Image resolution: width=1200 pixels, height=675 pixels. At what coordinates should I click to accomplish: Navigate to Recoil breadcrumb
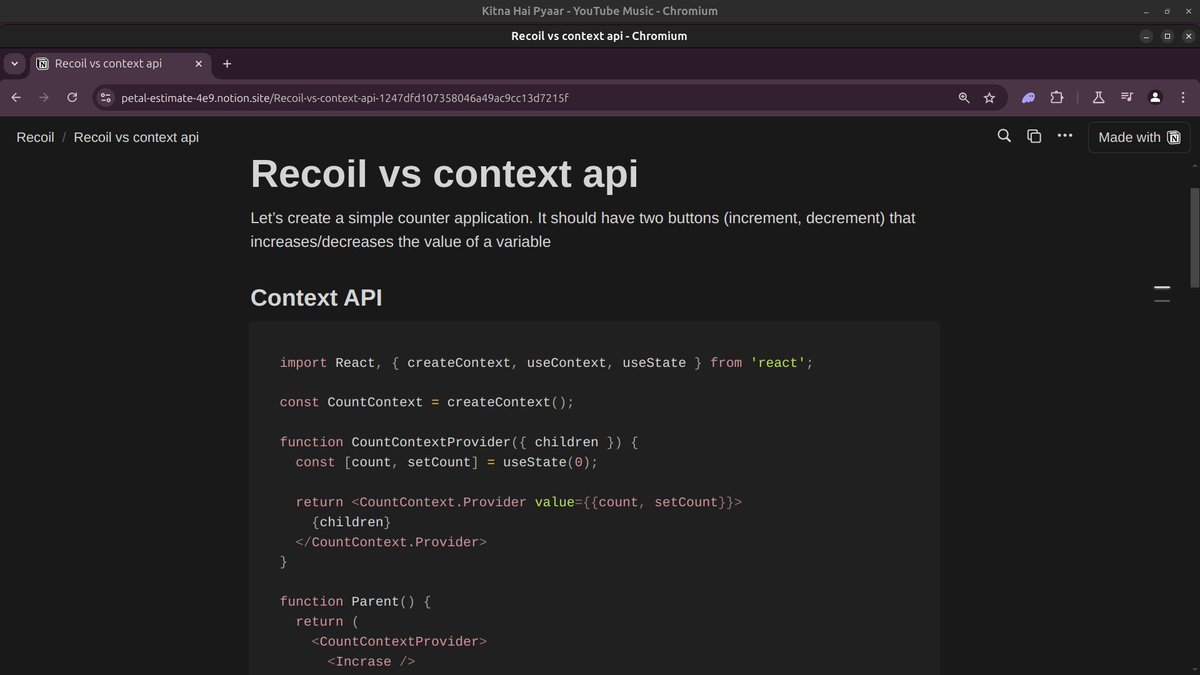35,137
